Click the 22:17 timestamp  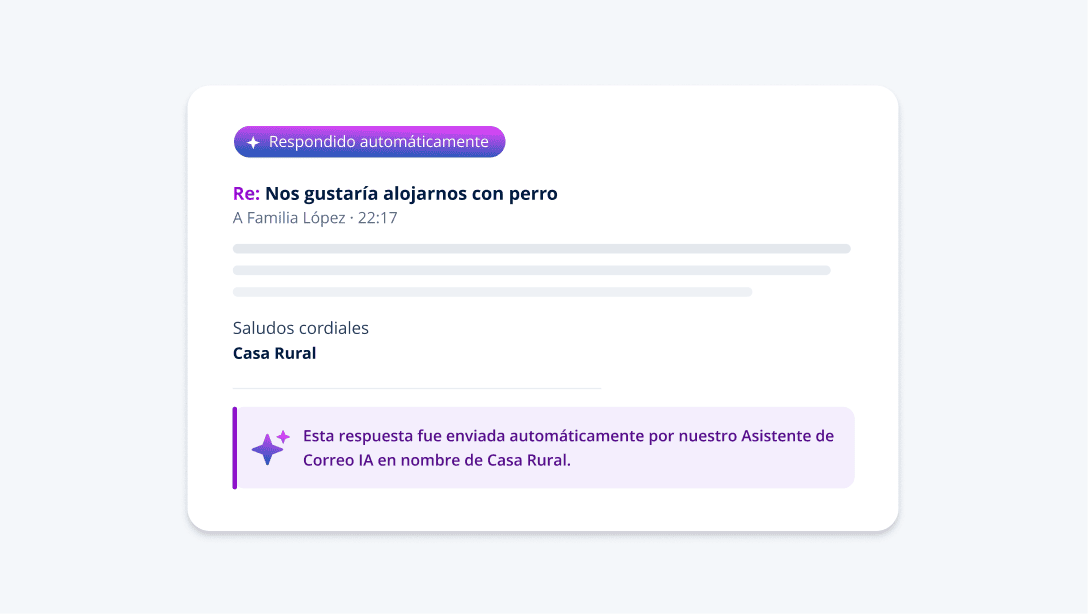(377, 218)
